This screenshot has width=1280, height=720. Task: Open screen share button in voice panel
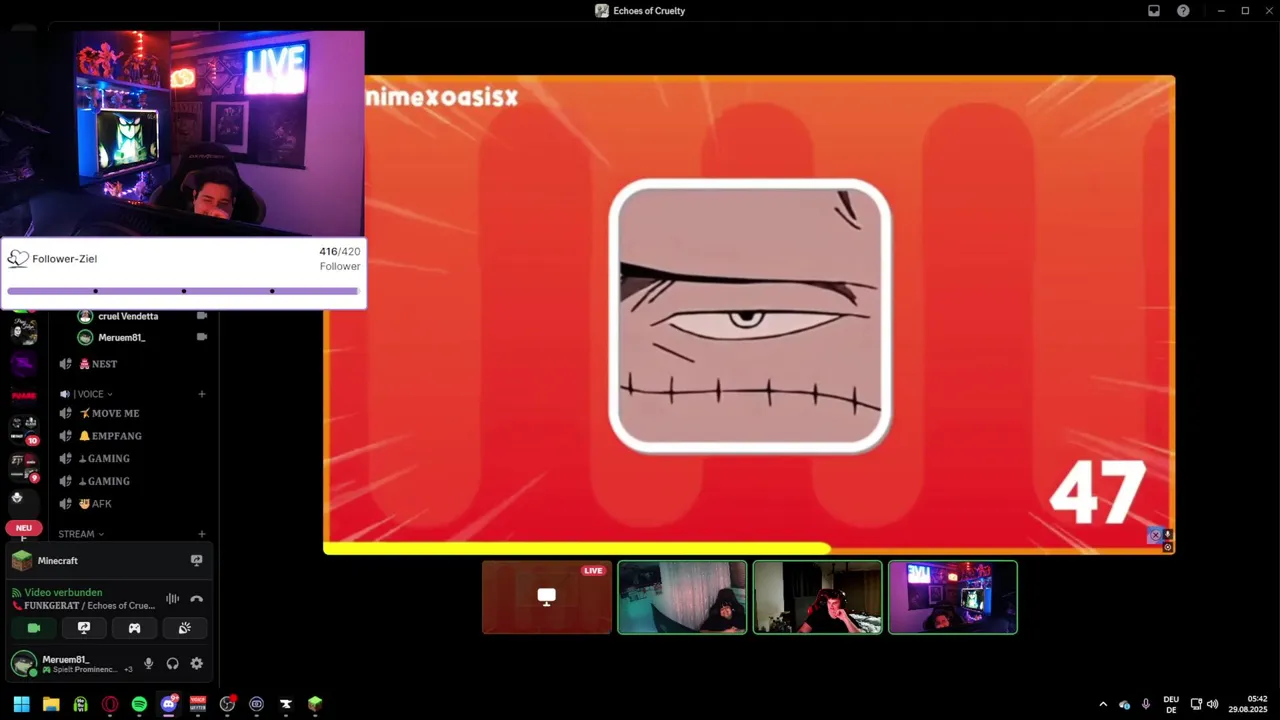point(84,628)
